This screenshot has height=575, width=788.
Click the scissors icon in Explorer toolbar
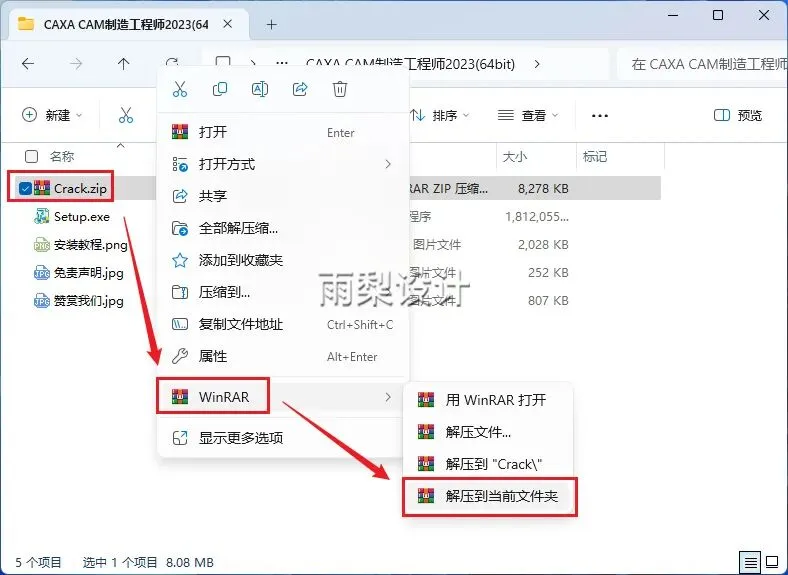[126, 115]
